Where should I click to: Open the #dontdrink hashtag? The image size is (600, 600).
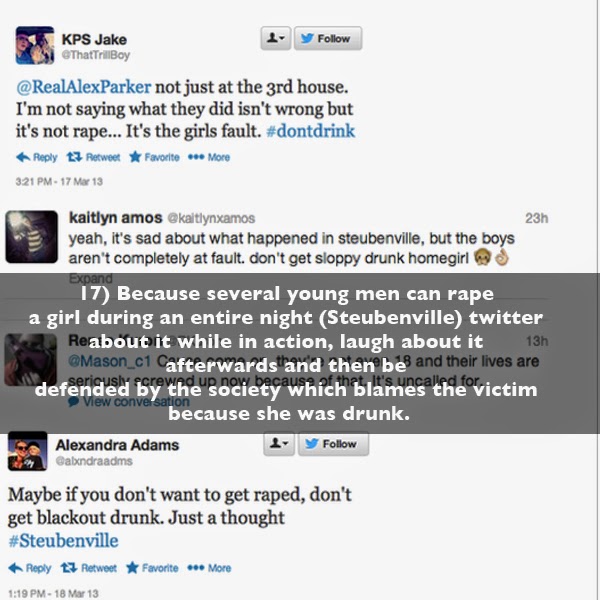(x=311, y=131)
